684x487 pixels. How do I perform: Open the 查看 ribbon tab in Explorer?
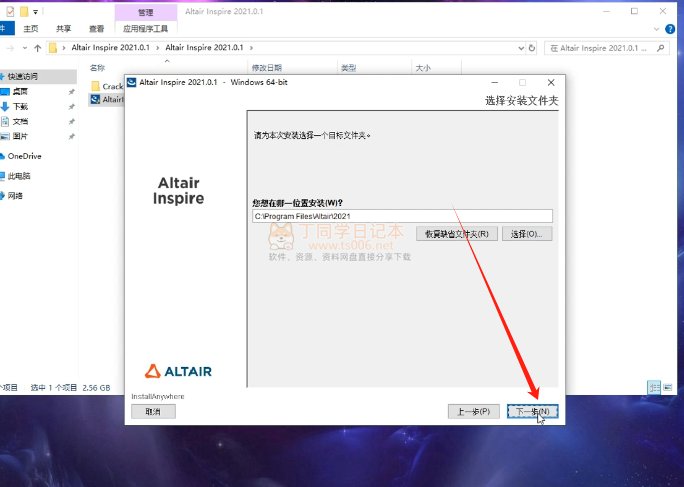pyautogui.click(x=96, y=29)
